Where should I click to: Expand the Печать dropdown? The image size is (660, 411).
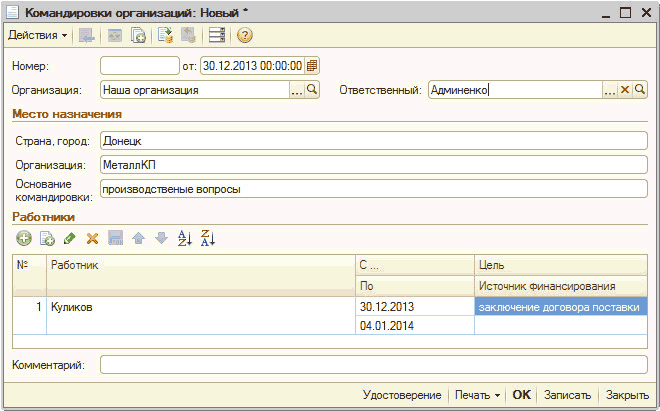(x=478, y=395)
